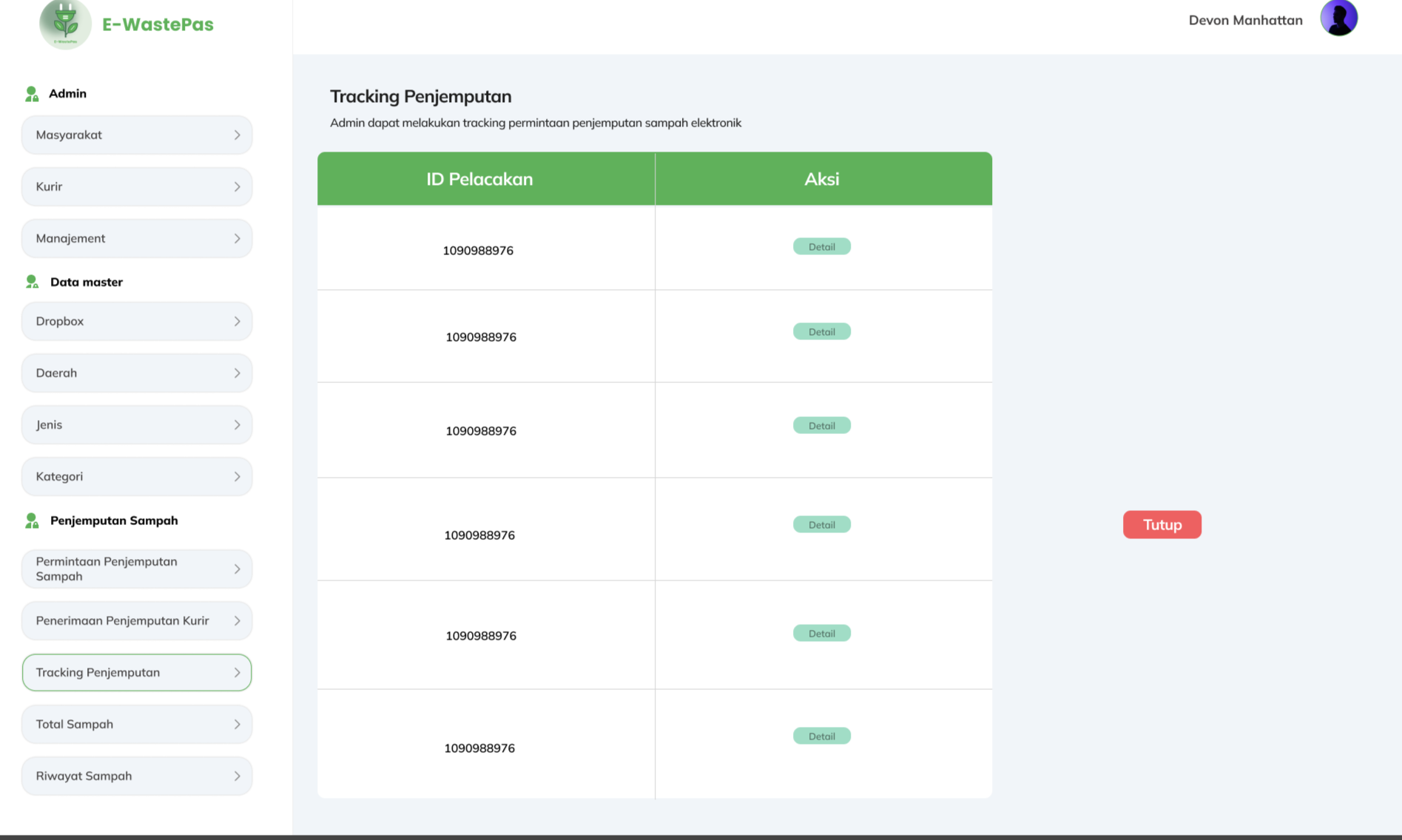Select the Tracking Penjemputan sidebar item

(137, 673)
